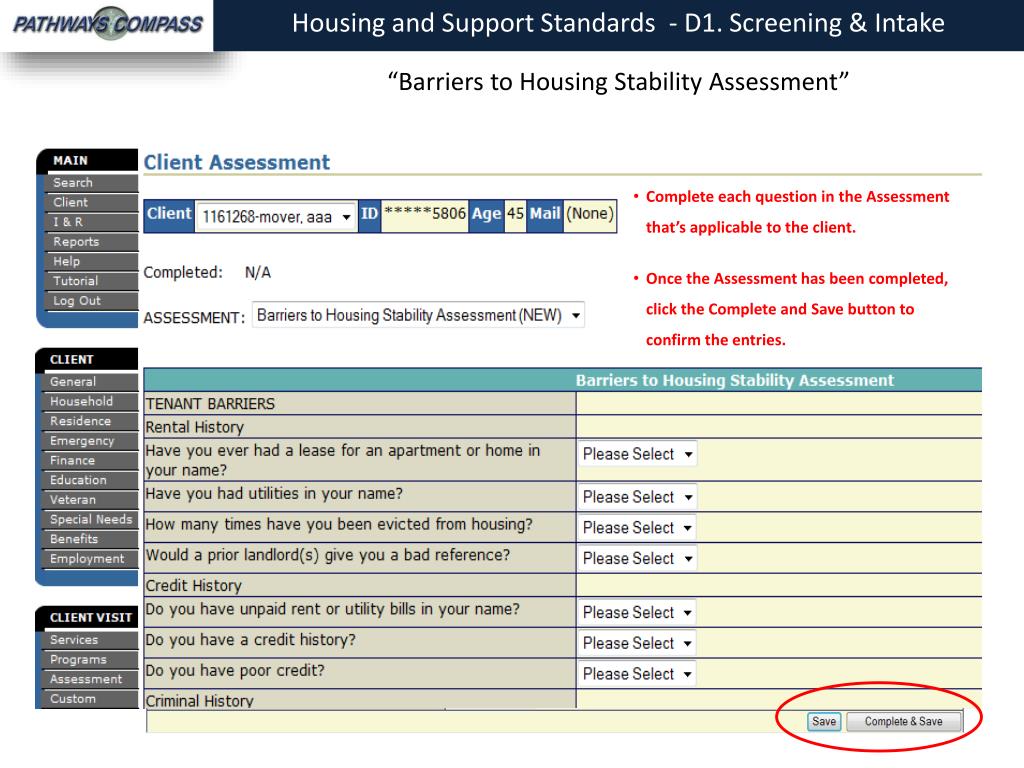Viewport: 1024px width, 768px height.
Task: Select Veteran in Client menu
Action: tap(90, 500)
